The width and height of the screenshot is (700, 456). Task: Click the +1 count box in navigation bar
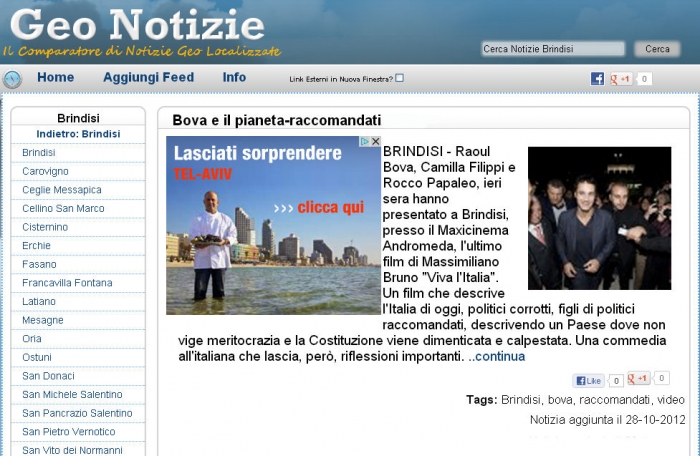(x=644, y=79)
